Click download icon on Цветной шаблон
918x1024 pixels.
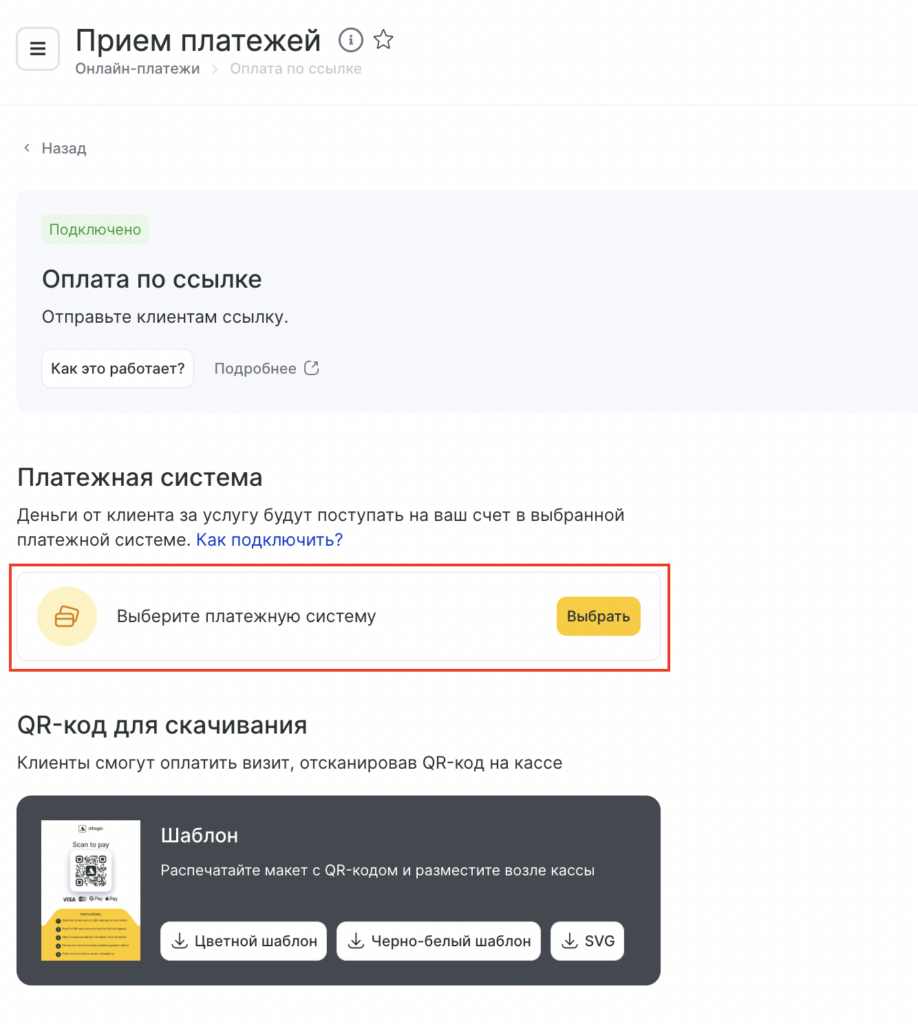[x=180, y=941]
